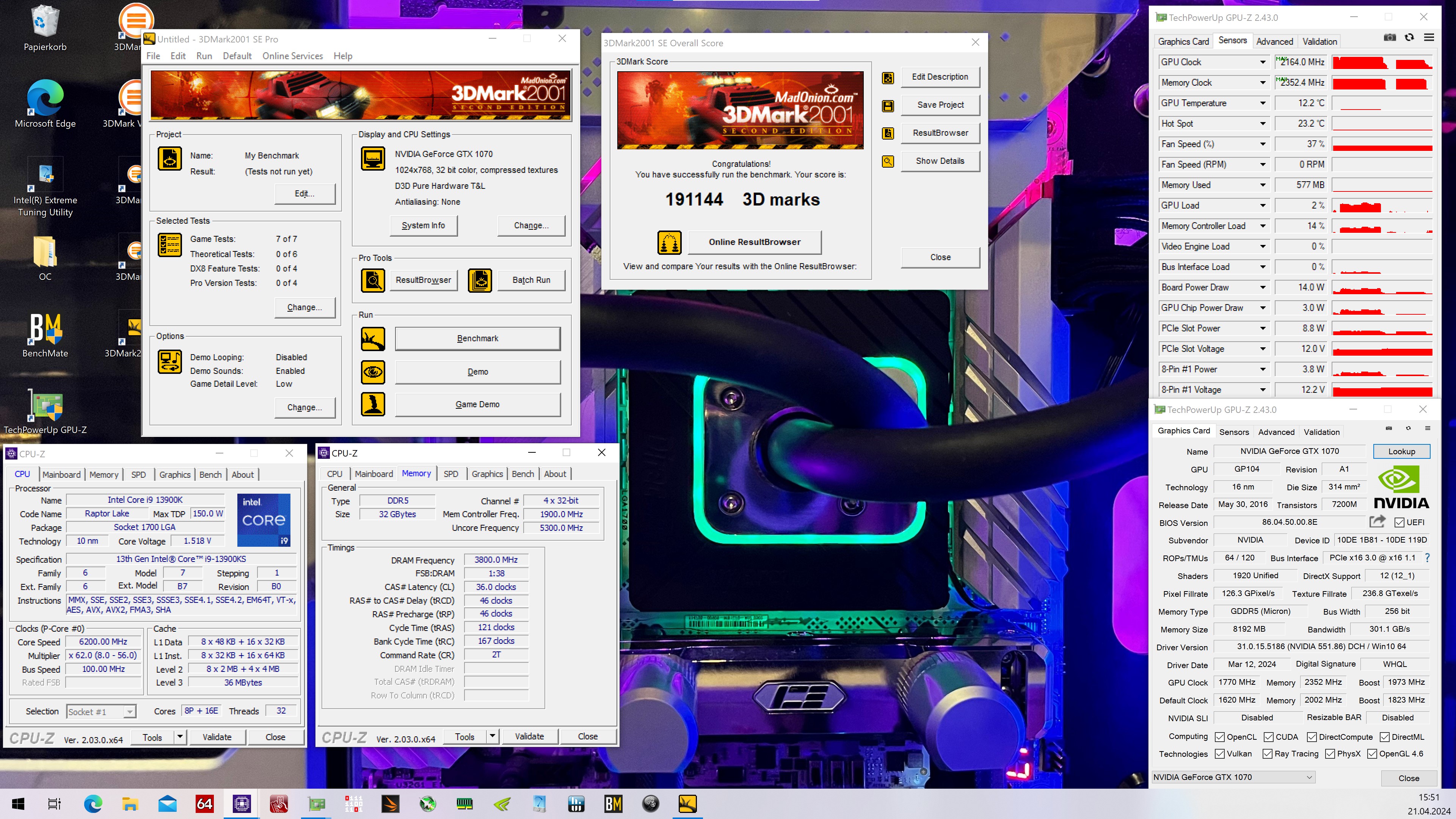Screen dimensions: 1456x819
Task: Expand the Memory Clock sensor dropdown
Action: (1263, 83)
